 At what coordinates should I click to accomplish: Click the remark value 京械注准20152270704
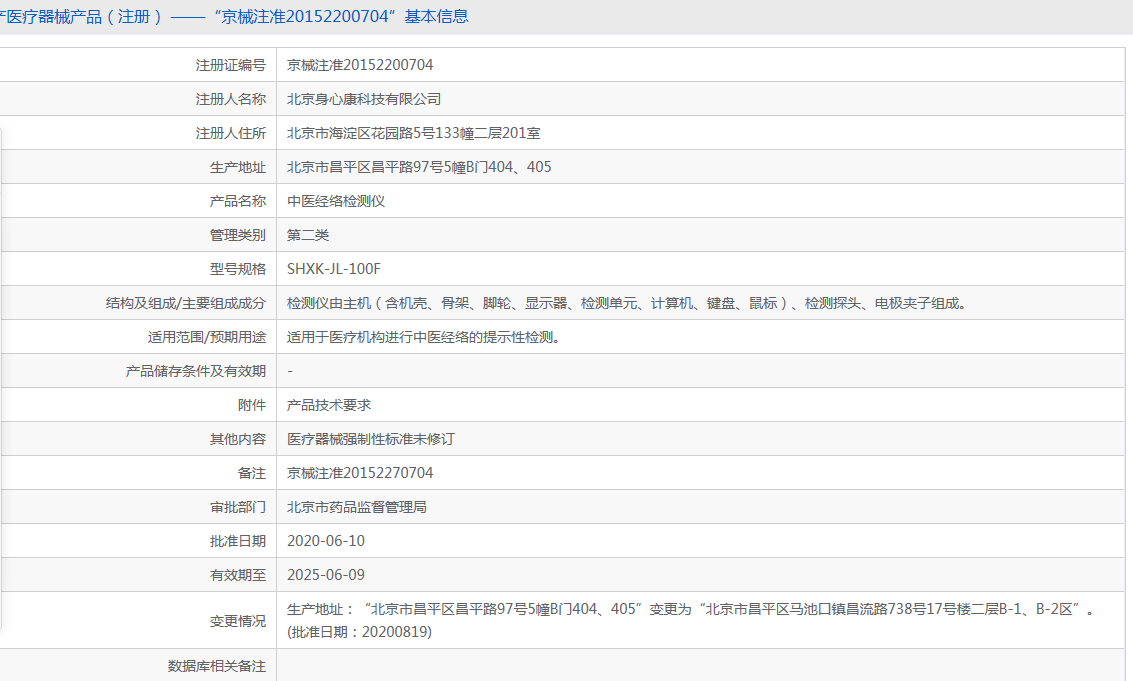click(x=360, y=474)
